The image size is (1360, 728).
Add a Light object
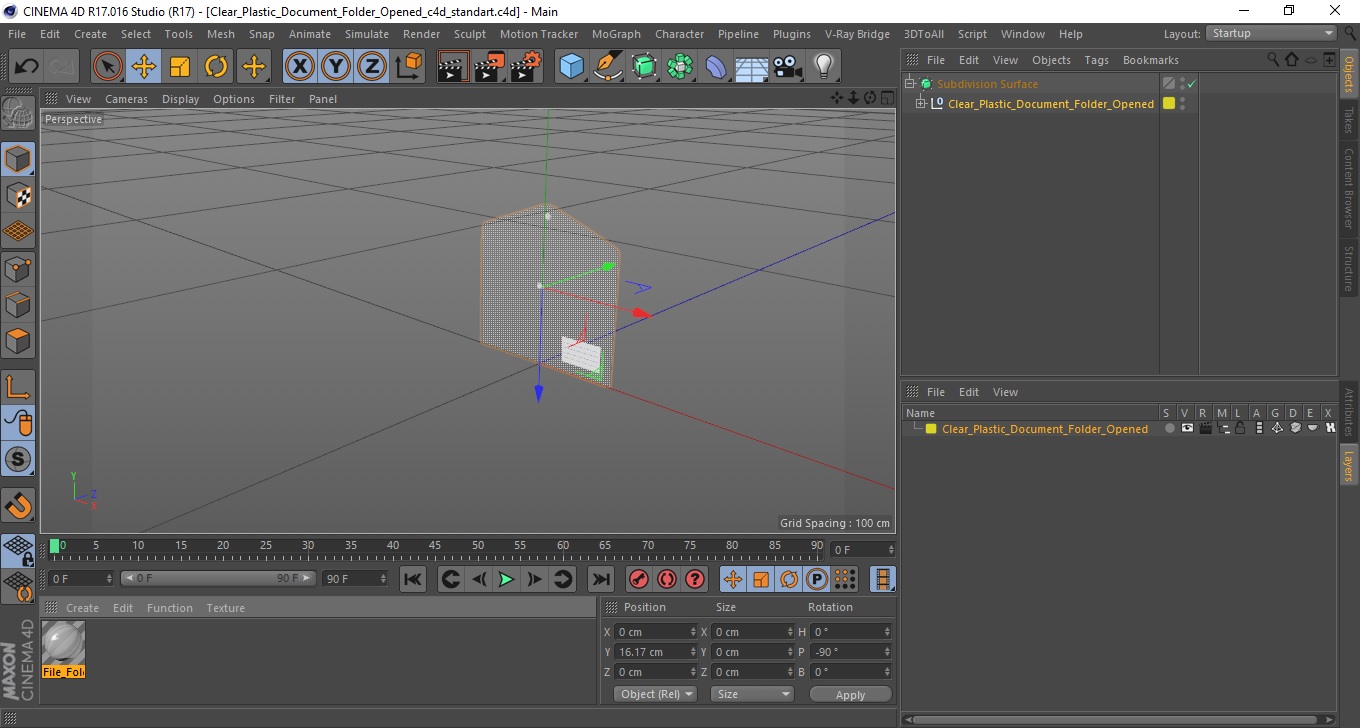tap(823, 67)
